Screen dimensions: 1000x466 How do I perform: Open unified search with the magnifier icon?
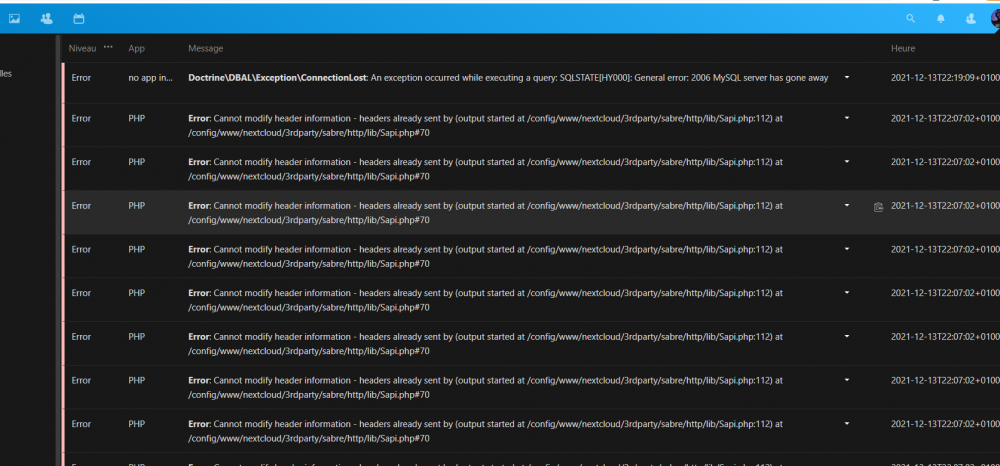click(911, 19)
